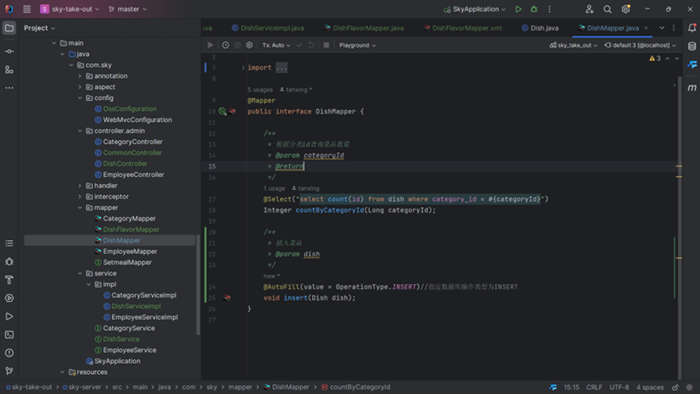Open the sky-take-out project dropdown
The image size is (700, 394).
click(x=70, y=9)
